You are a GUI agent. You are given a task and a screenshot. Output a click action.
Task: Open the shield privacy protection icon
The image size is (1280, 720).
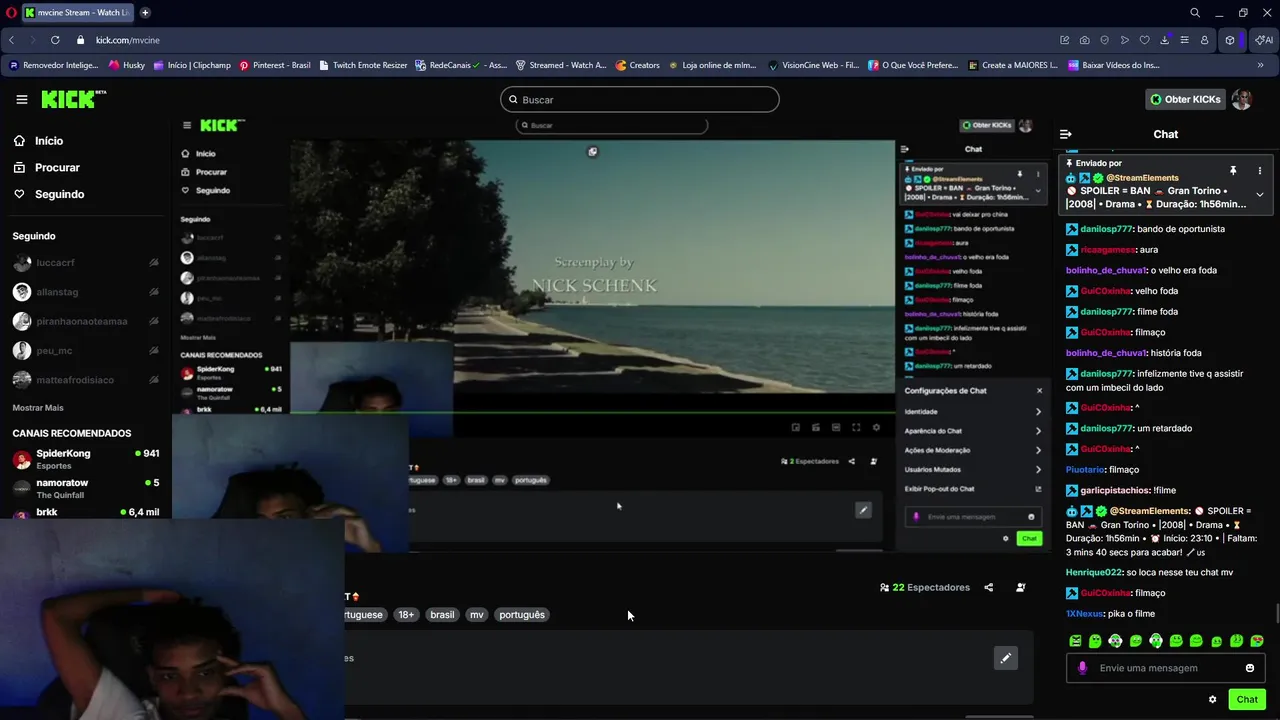pos(1105,40)
